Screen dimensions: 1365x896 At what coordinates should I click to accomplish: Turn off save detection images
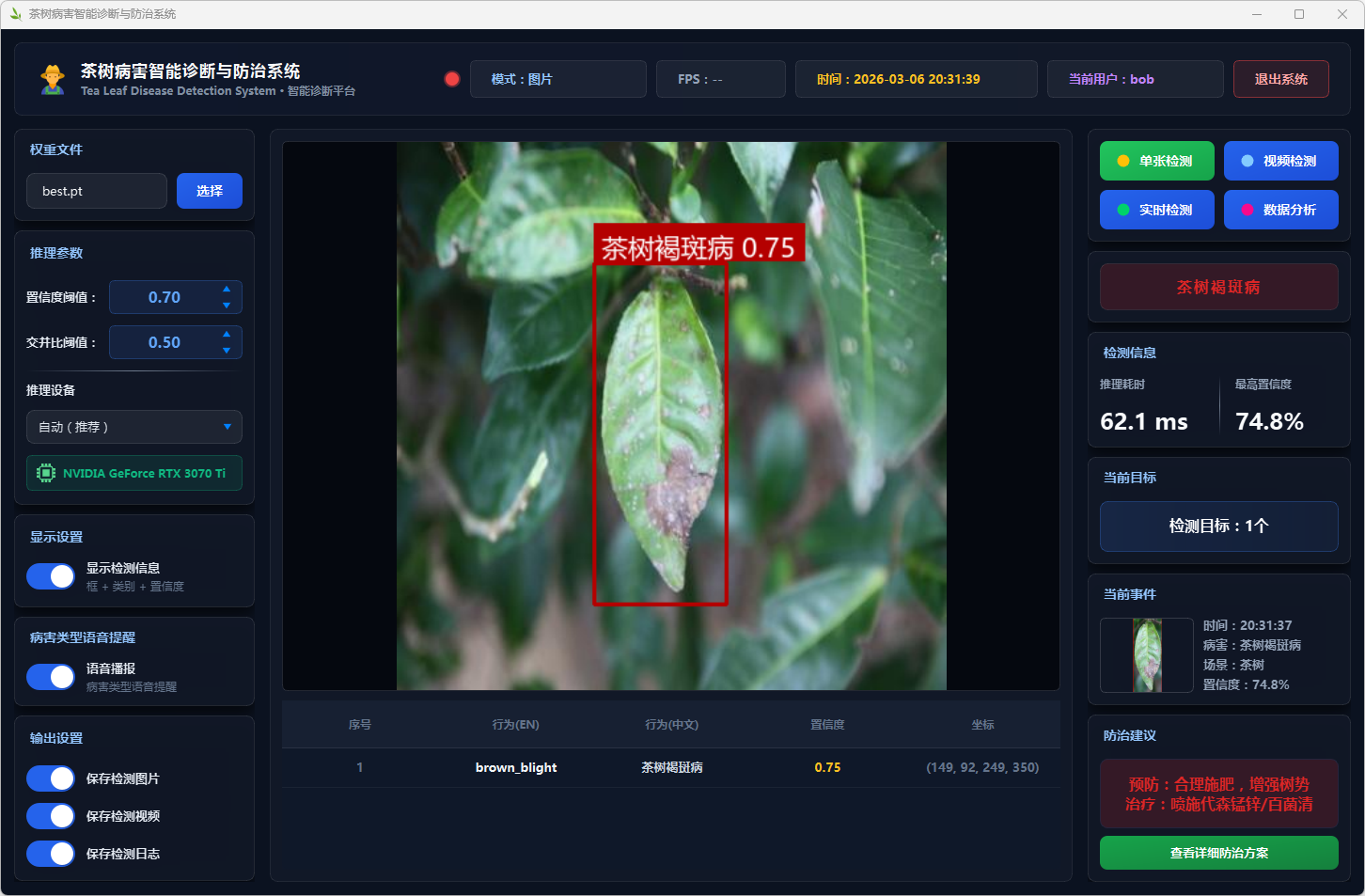pos(51,778)
